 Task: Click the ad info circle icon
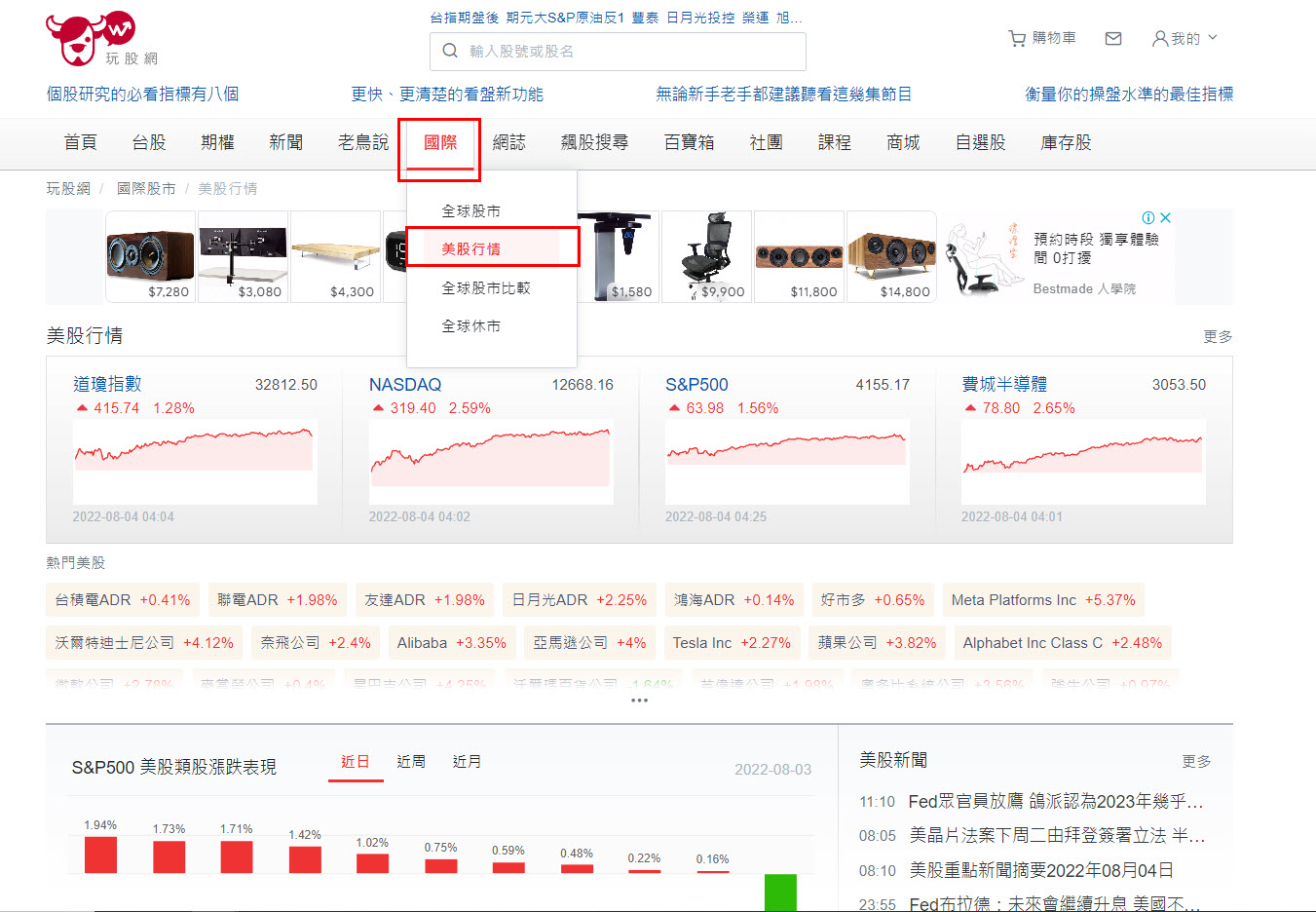pyautogui.click(x=1150, y=217)
